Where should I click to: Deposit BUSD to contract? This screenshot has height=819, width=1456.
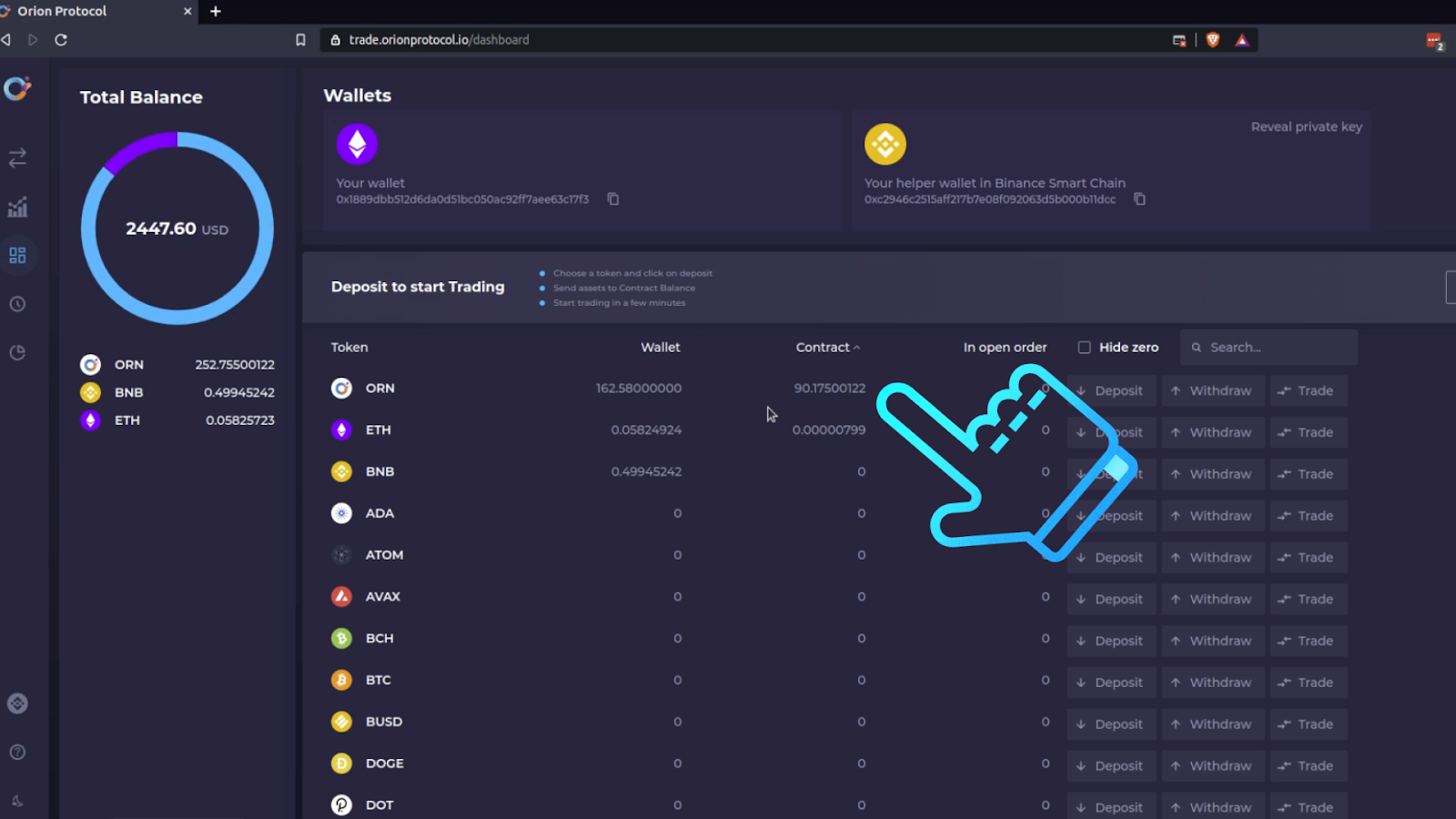tap(1111, 724)
